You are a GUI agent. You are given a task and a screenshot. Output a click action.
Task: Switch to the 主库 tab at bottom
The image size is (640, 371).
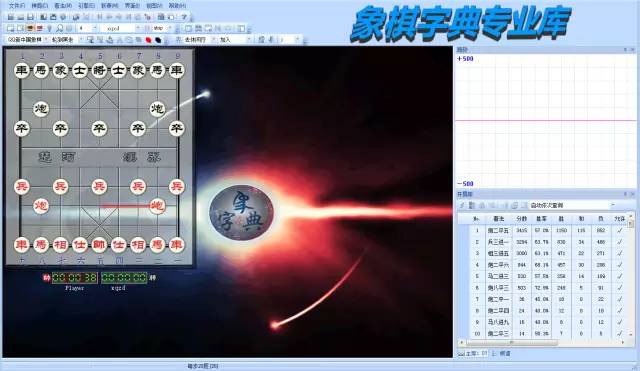pos(473,353)
